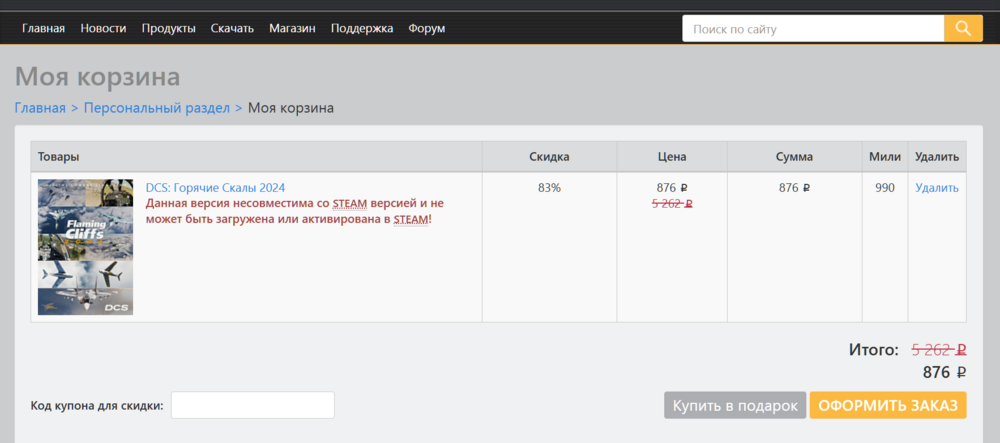The width and height of the screenshot is (1000, 443).
Task: Open the Форум menu link
Action: [x=427, y=28]
